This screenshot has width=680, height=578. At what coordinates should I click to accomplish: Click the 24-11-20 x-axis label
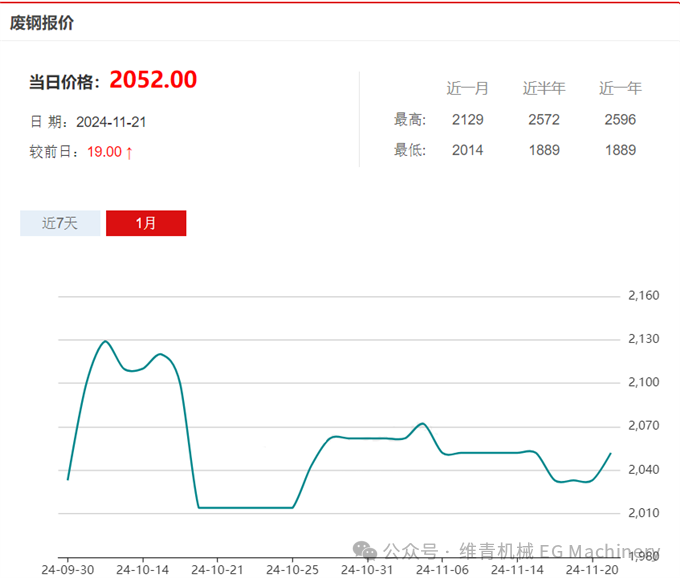click(592, 570)
